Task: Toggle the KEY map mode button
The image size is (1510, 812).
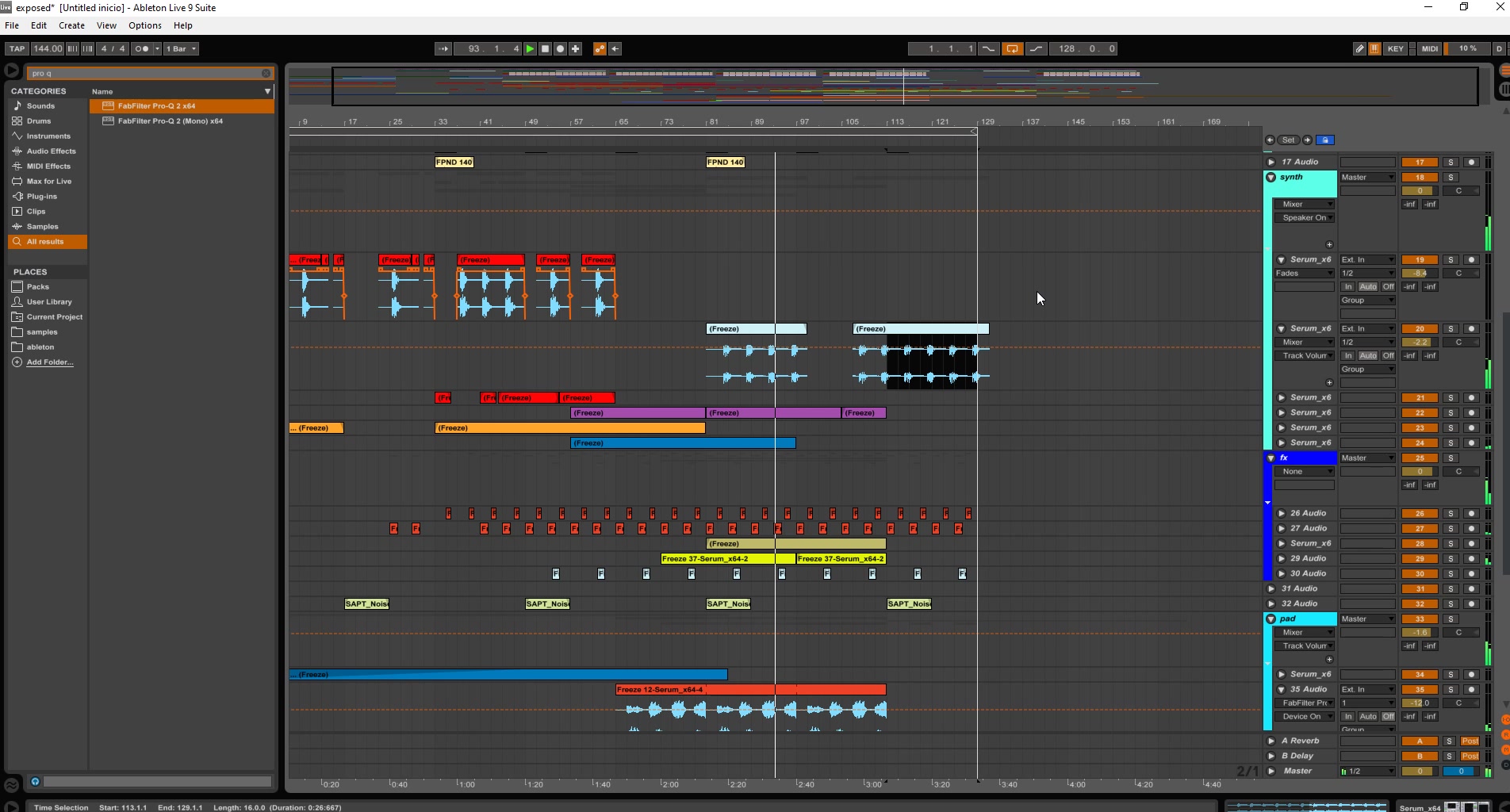Action: click(1396, 49)
